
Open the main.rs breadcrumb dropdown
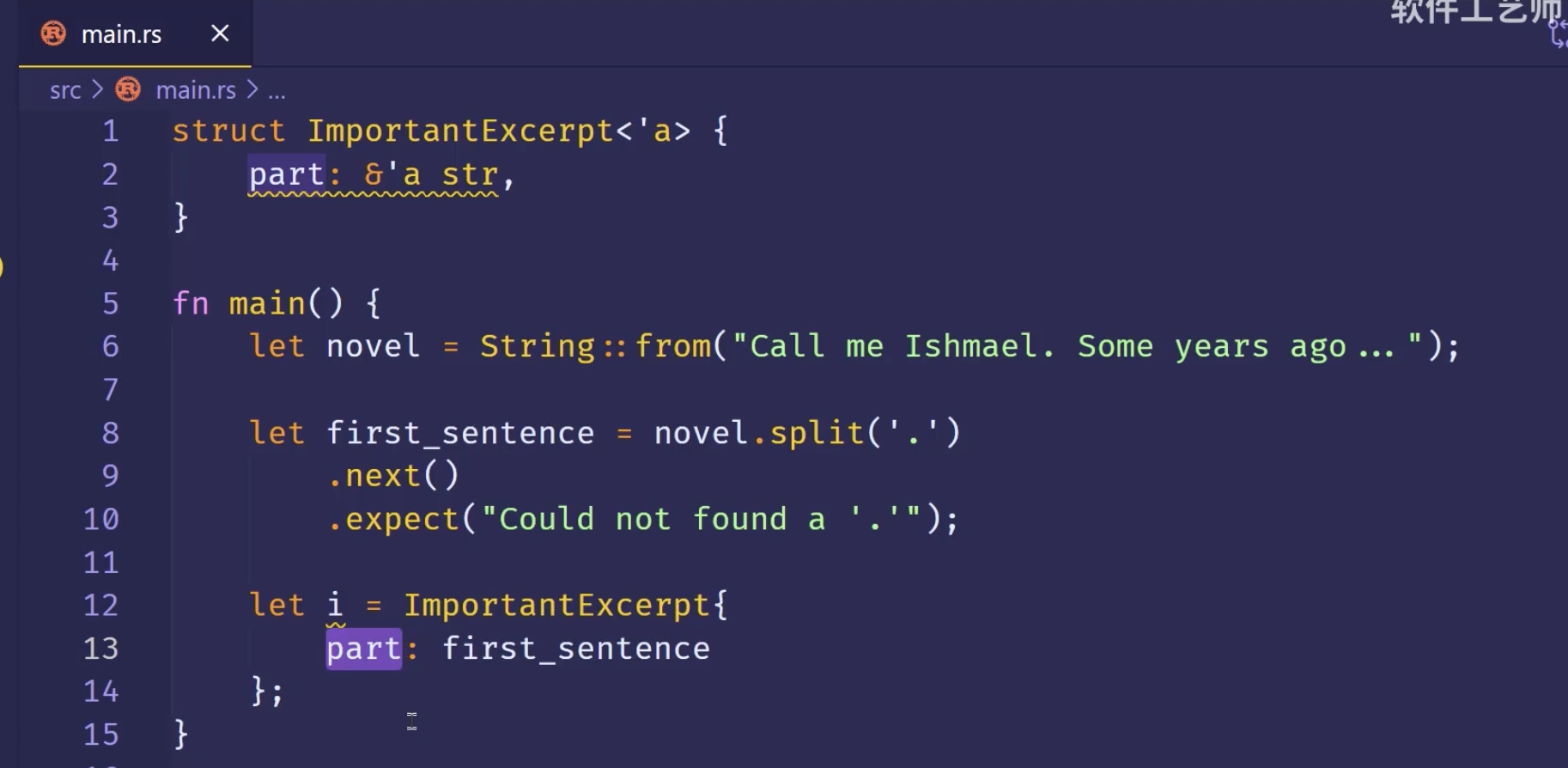click(x=196, y=90)
